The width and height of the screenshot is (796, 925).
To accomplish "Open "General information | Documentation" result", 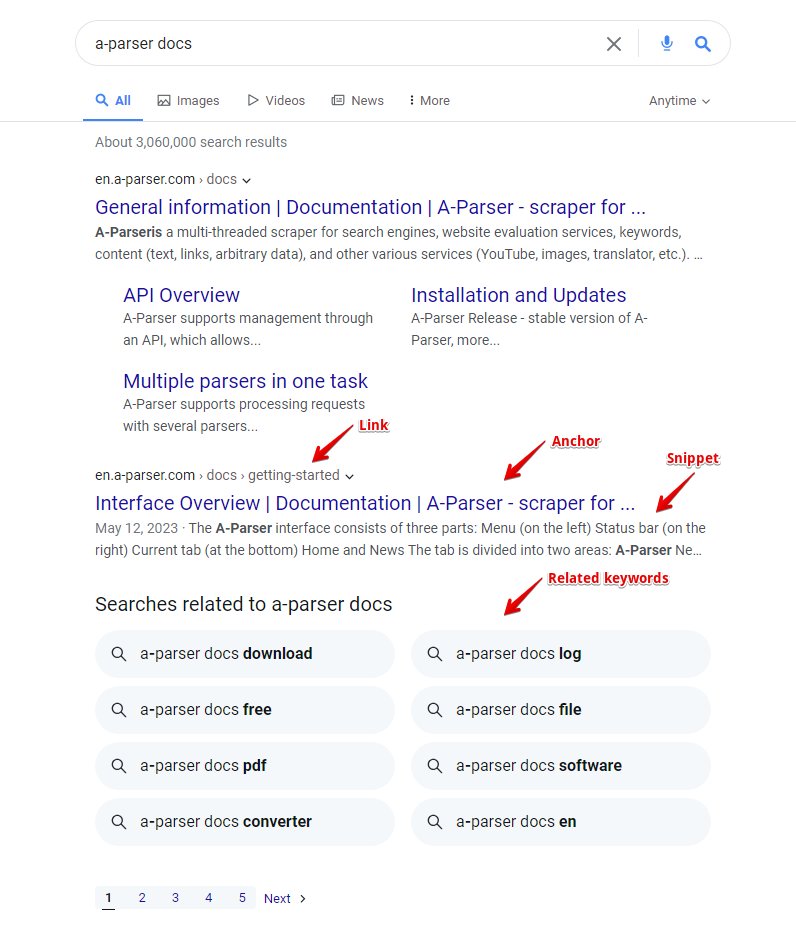I will 370,208.
